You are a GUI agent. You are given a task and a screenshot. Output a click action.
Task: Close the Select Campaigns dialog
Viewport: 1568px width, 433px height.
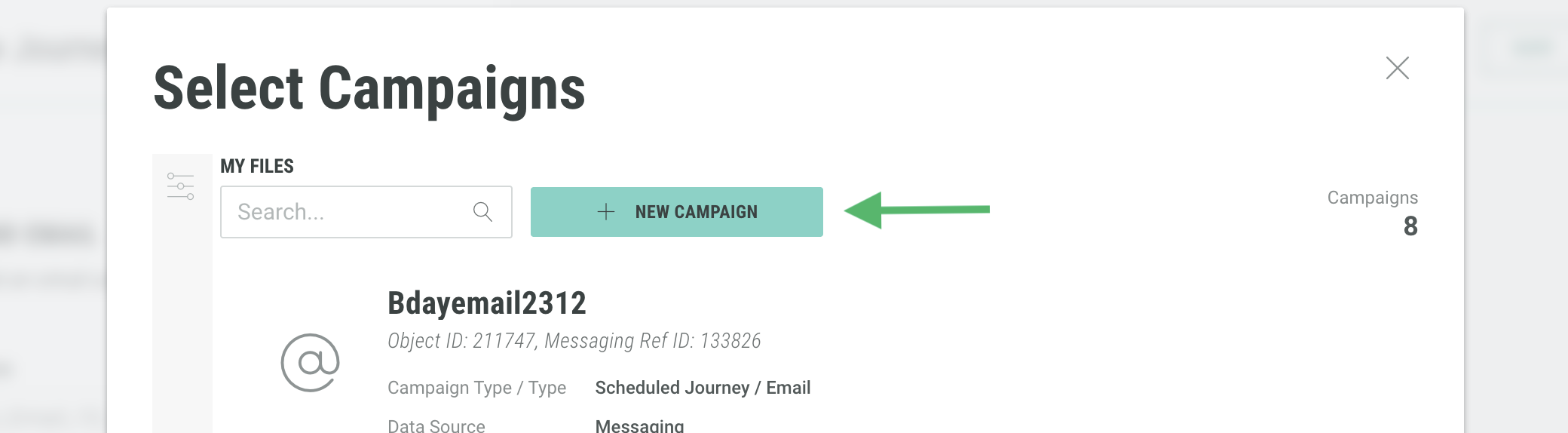tap(1397, 68)
